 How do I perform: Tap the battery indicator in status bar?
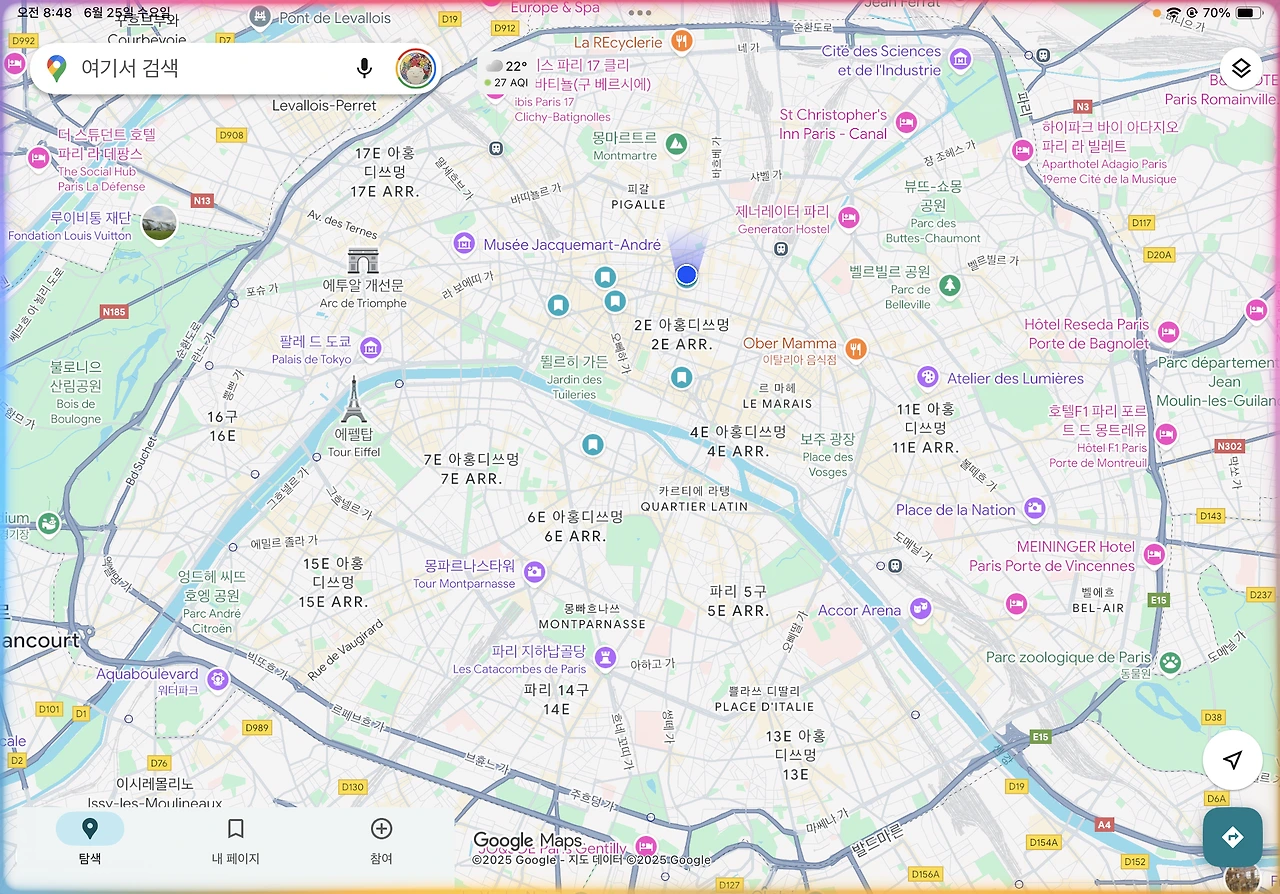[1249, 13]
